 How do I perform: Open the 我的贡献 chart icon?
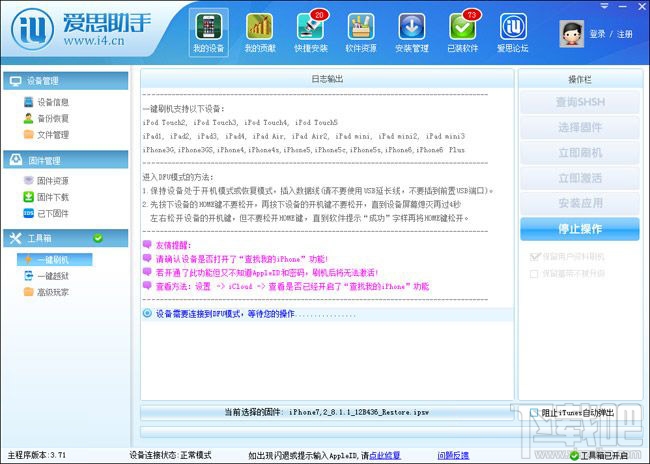[x=260, y=32]
